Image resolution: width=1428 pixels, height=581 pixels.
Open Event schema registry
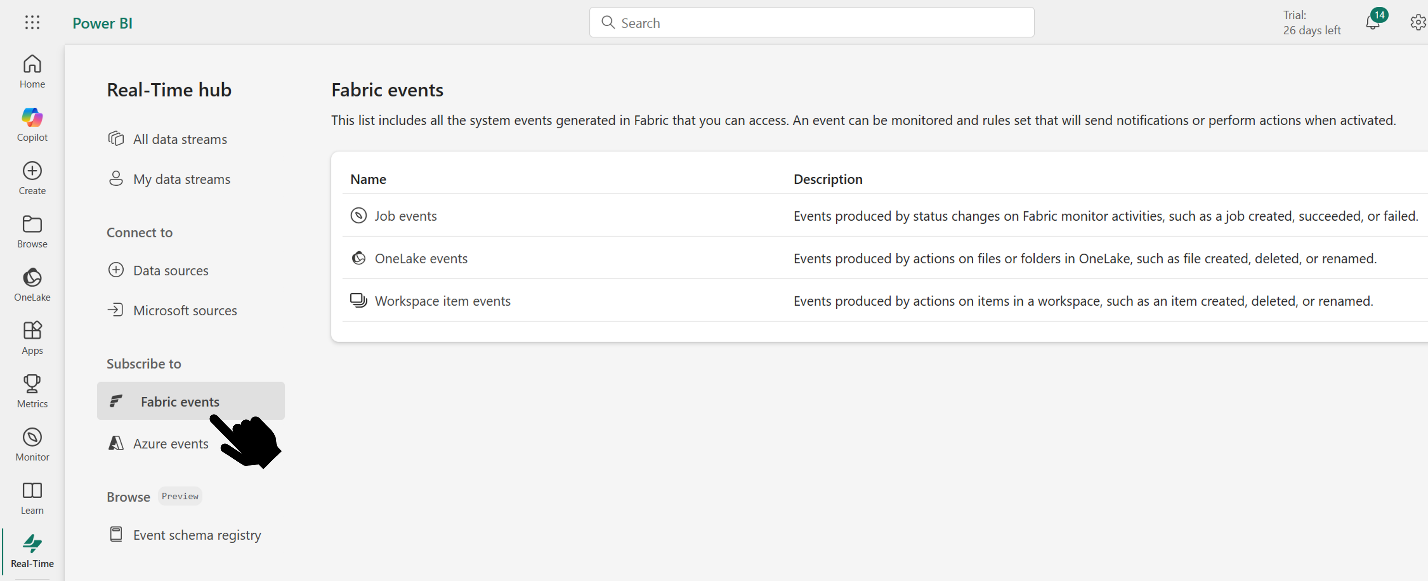(x=197, y=535)
